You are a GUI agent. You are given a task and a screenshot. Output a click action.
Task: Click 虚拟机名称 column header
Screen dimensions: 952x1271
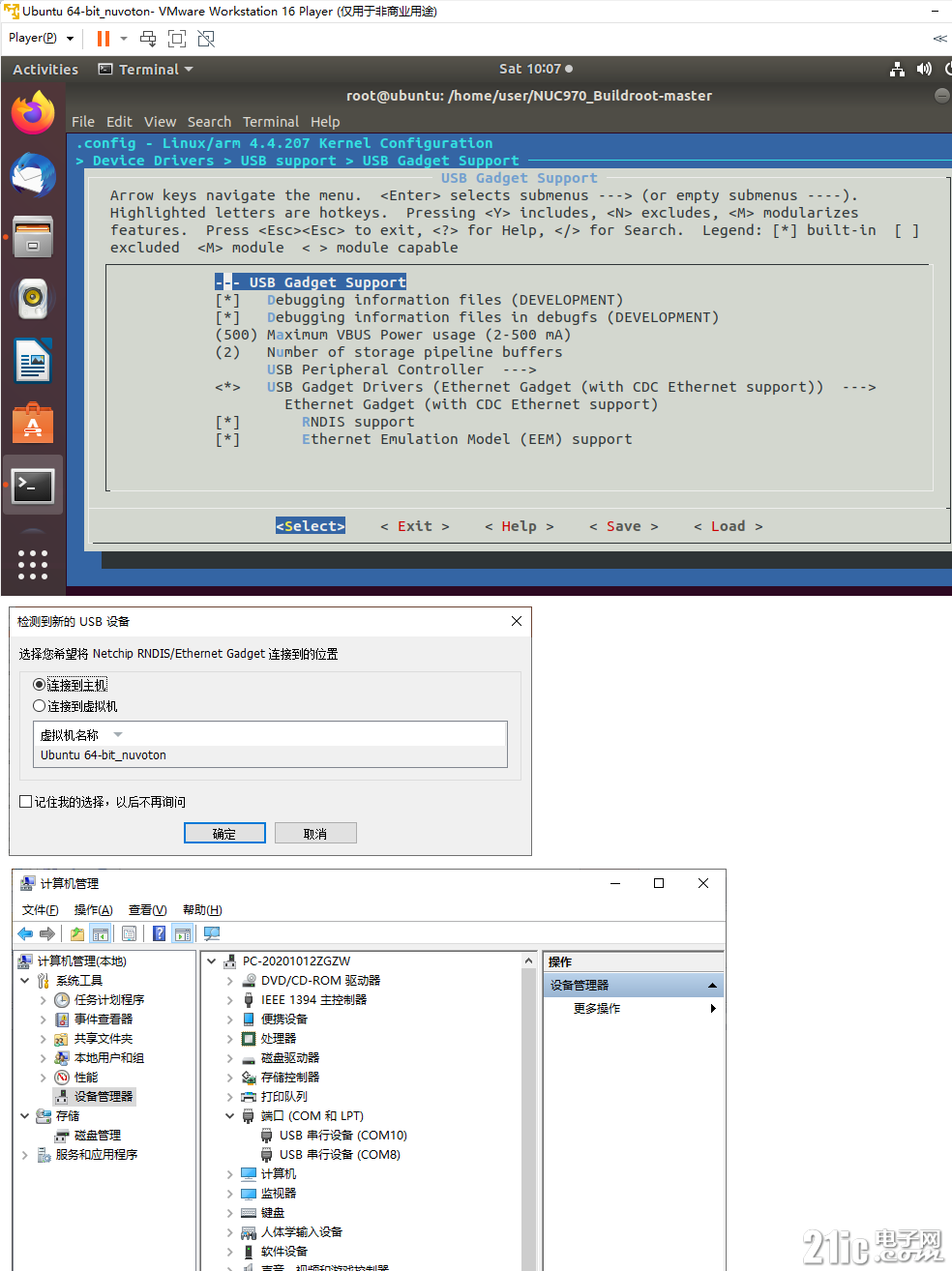click(x=70, y=735)
